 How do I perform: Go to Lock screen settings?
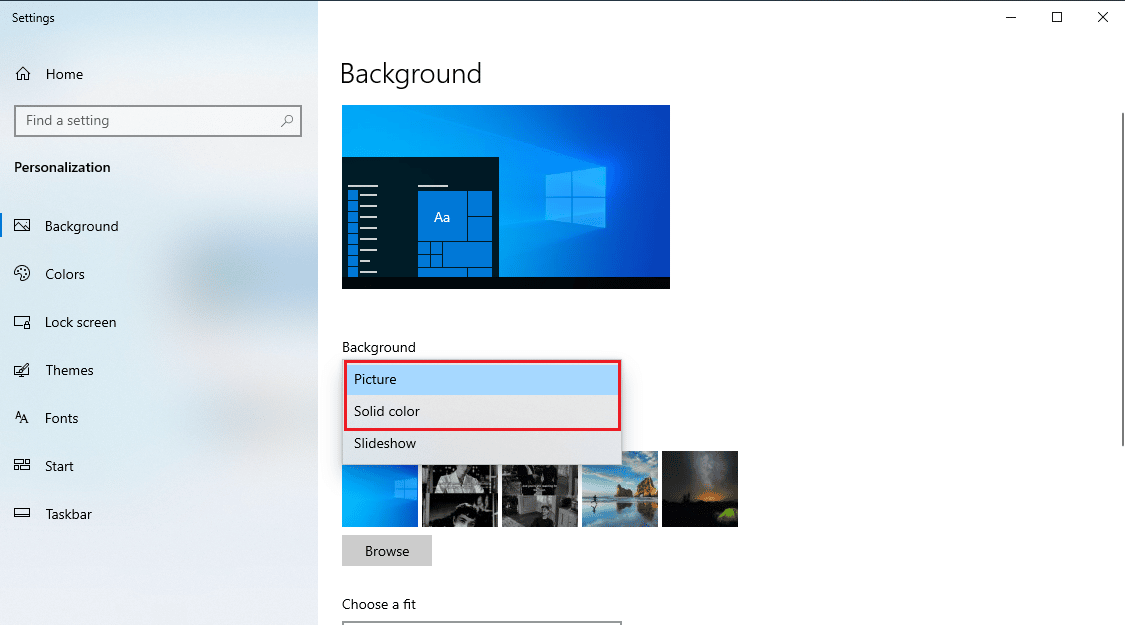[x=159, y=322]
